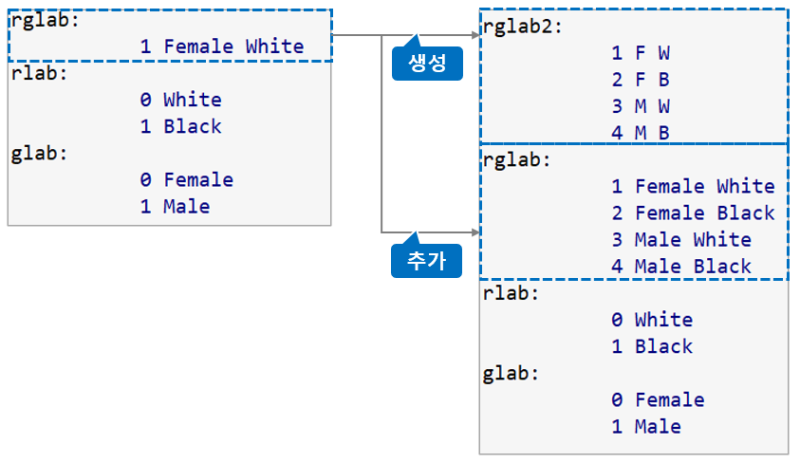Select '1 Female White' in right panel
This screenshot has height=463, width=800.
pos(692,186)
